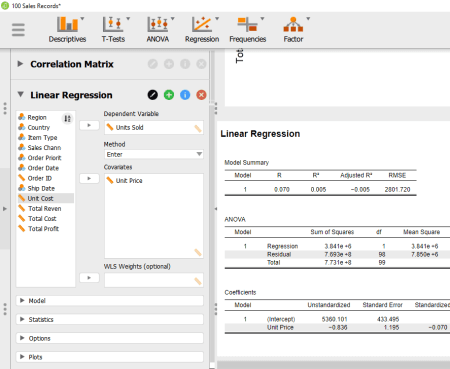Open the T-Tests analysis menu
Viewport: 450px width, 369px height.
[113, 29]
